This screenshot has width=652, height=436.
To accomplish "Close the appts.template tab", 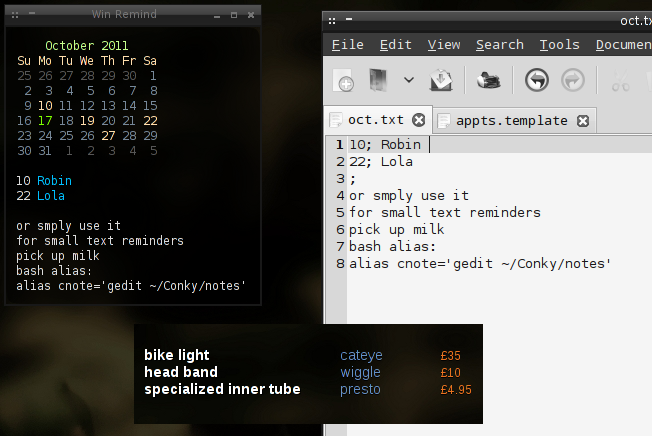I will (583, 121).
